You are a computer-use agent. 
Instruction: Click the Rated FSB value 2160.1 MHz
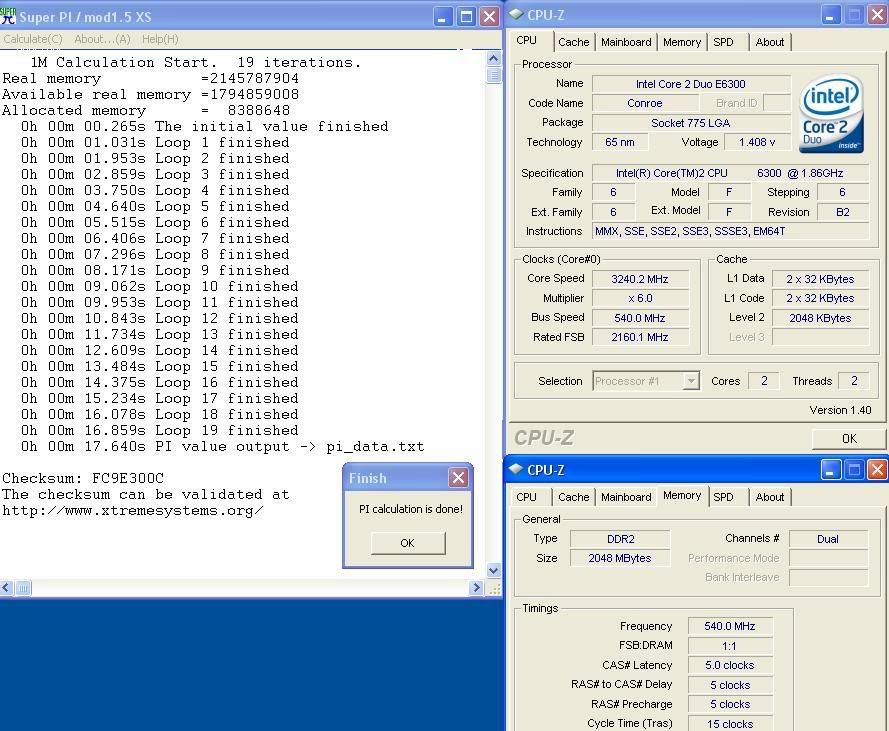pyautogui.click(x=640, y=337)
